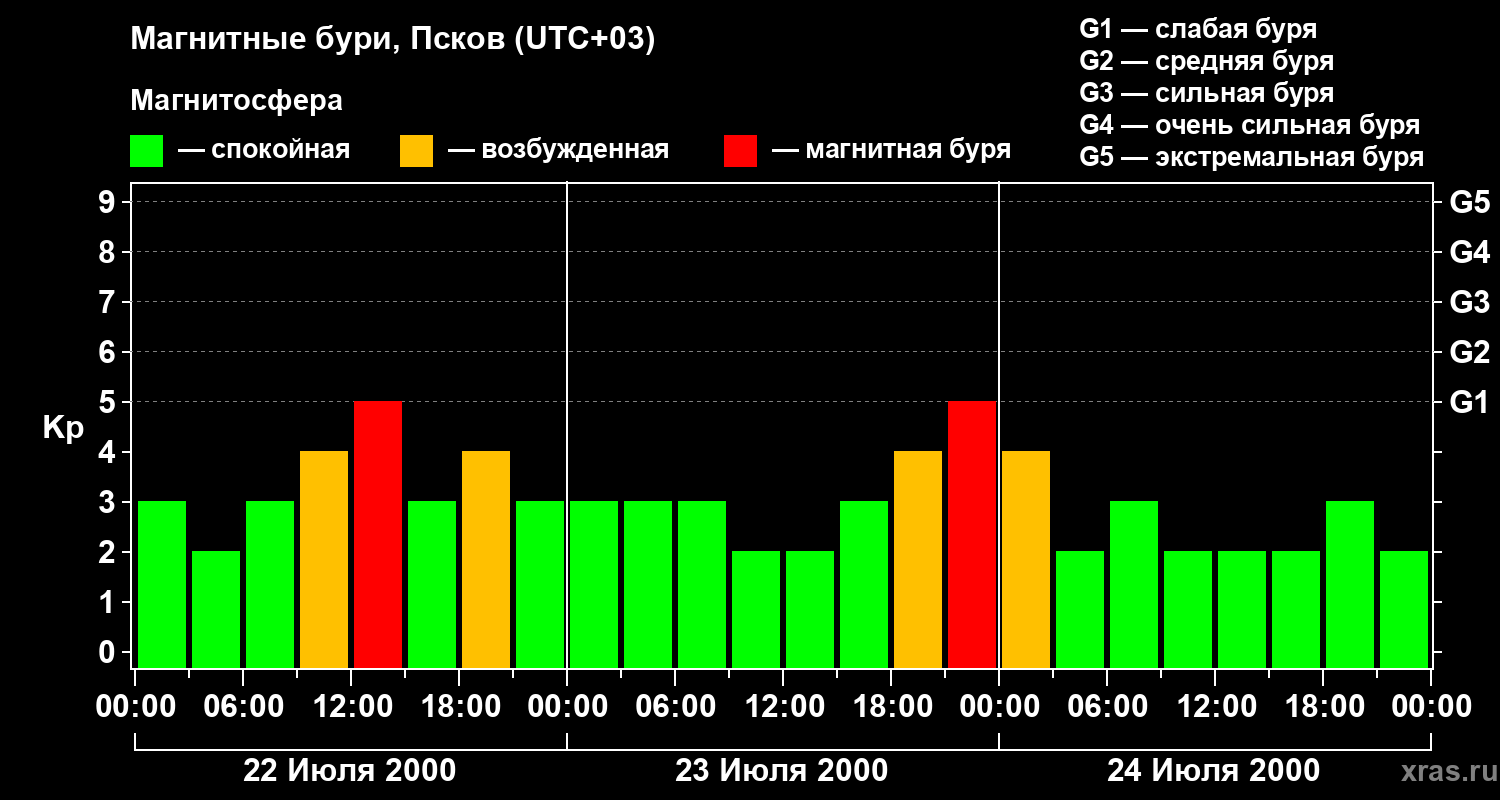The width and height of the screenshot is (1500, 800).
Task: Click the first green bar of 22 July
Action: click(162, 584)
